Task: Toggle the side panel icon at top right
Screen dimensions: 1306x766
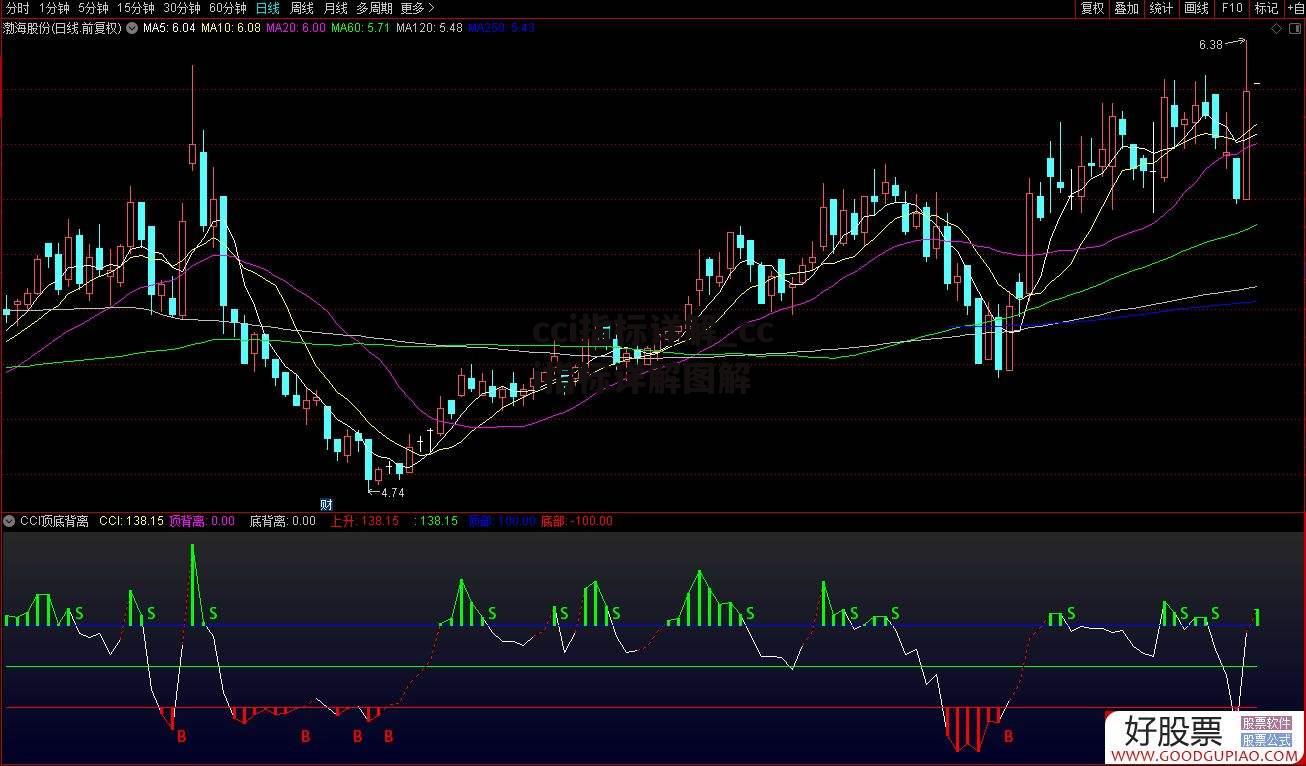Action: click(x=1295, y=28)
